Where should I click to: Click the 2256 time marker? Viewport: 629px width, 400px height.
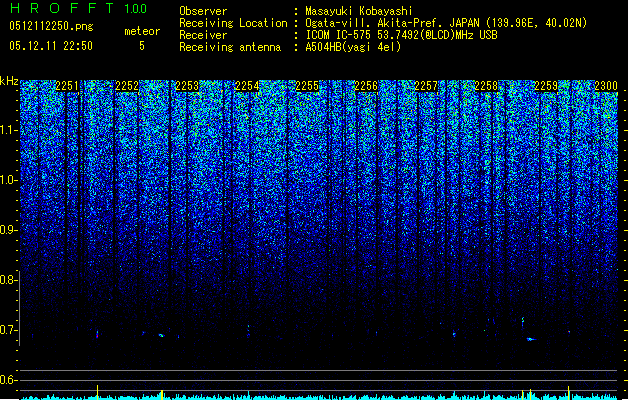pos(366,86)
